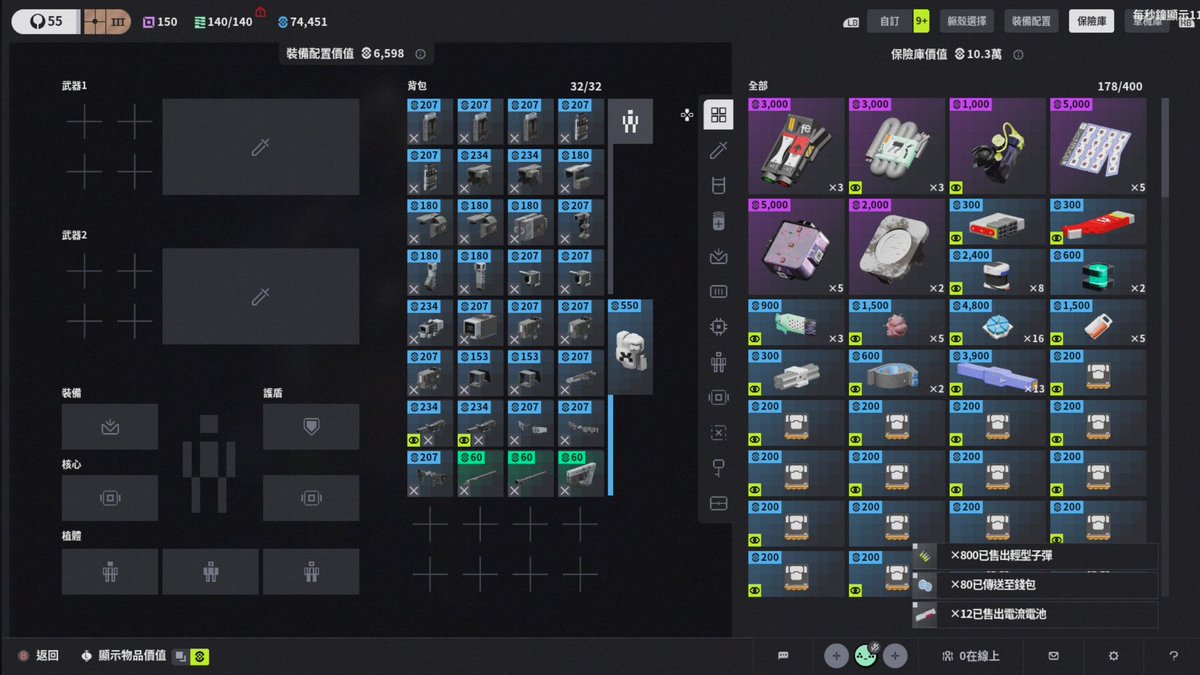Select the dashed box with X filter icon
This screenshot has width=1200, height=675.
click(x=718, y=432)
